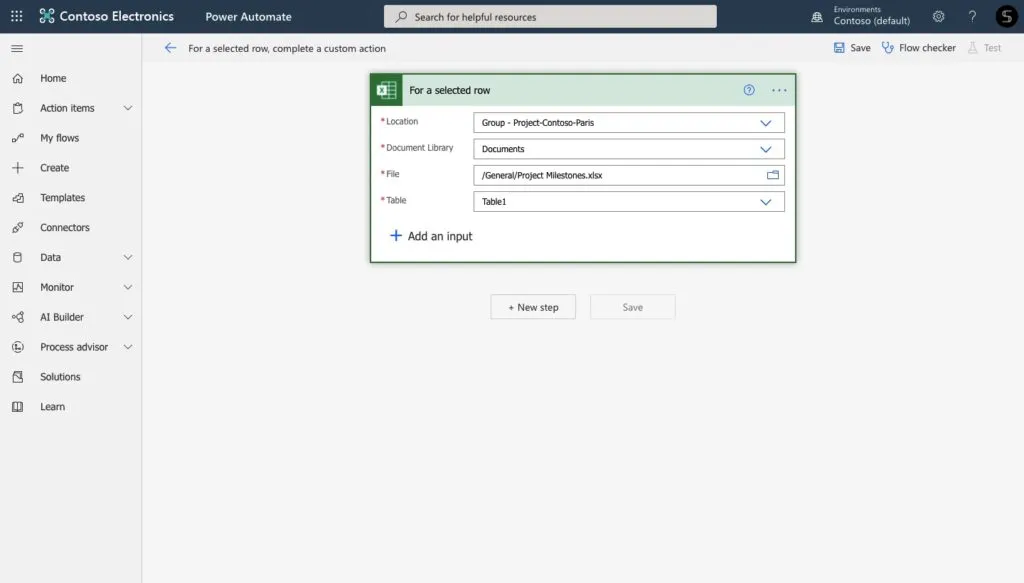1024x583 pixels.
Task: Open the environment picker icon
Action: click(817, 17)
